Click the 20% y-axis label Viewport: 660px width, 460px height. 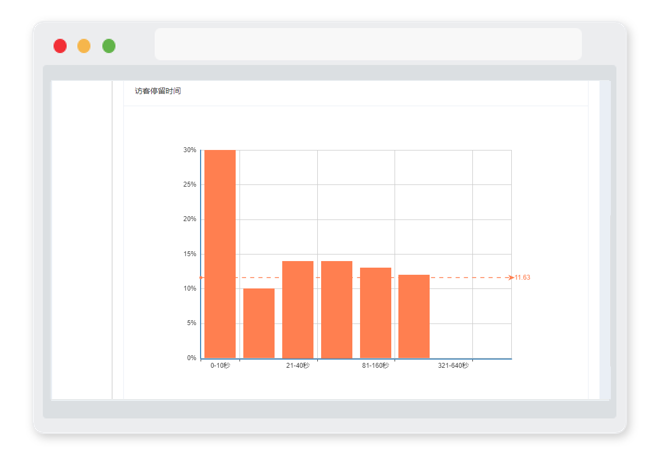(x=190, y=219)
